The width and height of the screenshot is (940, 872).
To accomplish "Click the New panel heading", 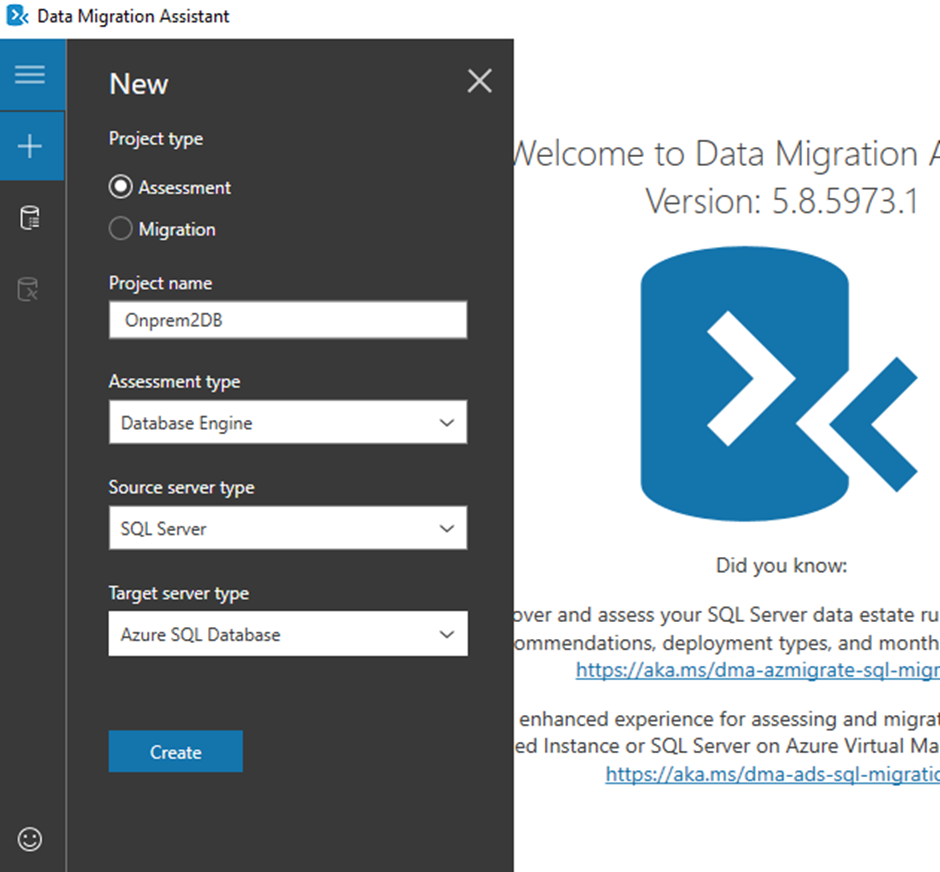I will (x=138, y=83).
